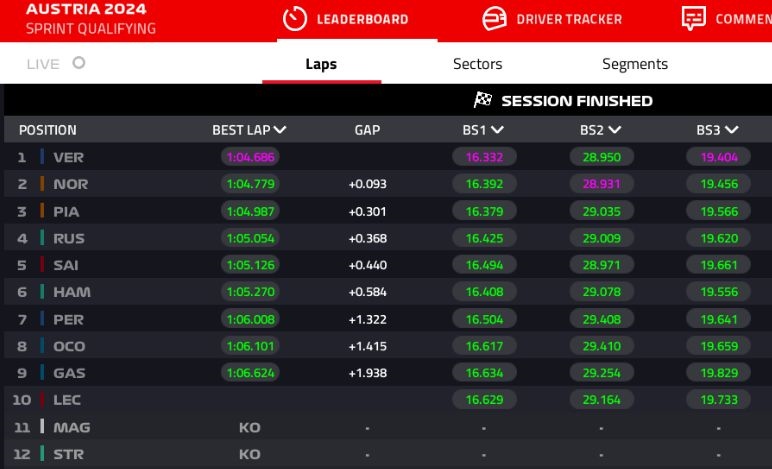Screen dimensions: 772x469
Task: Select the HAM driver row
Action: [x=71, y=292]
